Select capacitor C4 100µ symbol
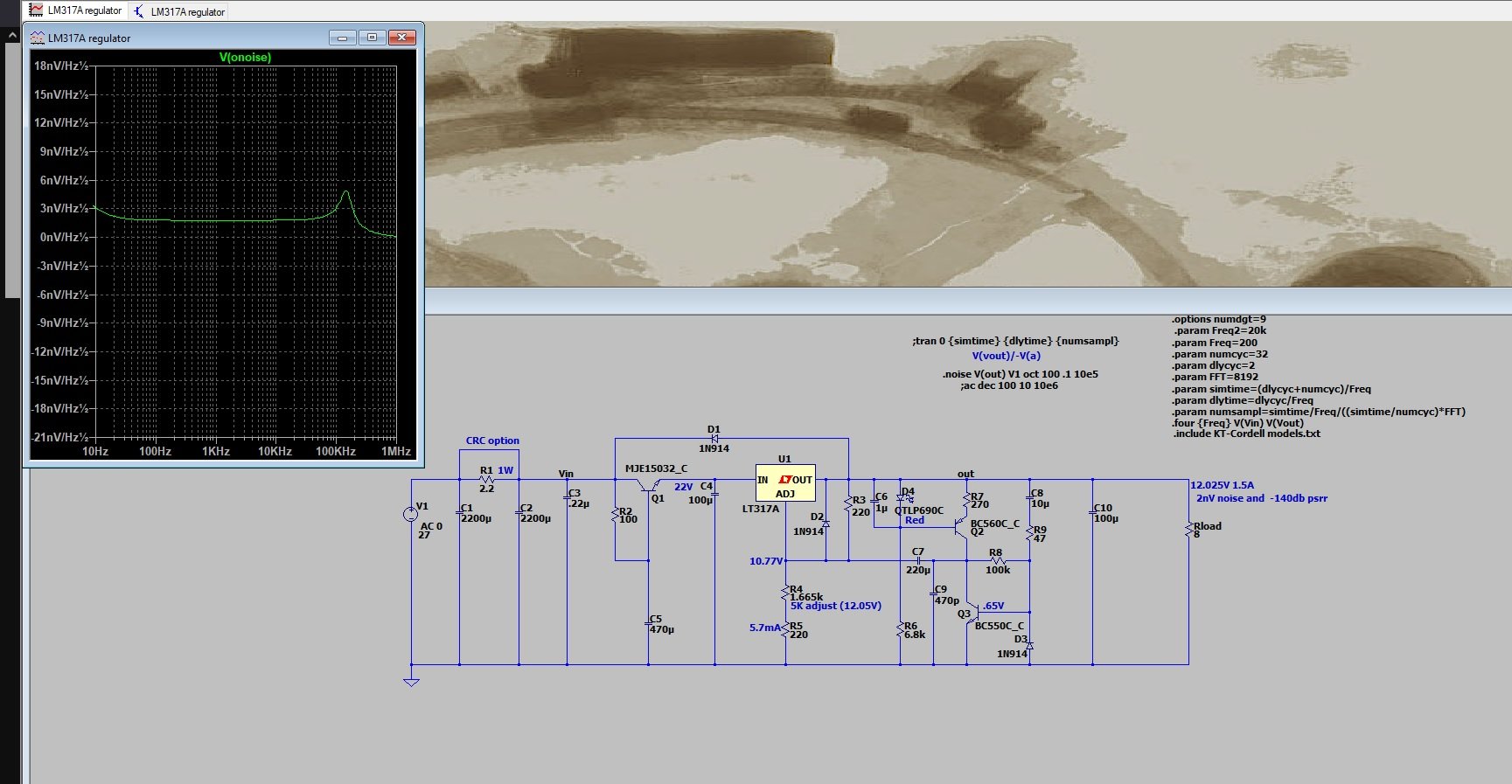This screenshot has height=784, width=1512. click(714, 494)
